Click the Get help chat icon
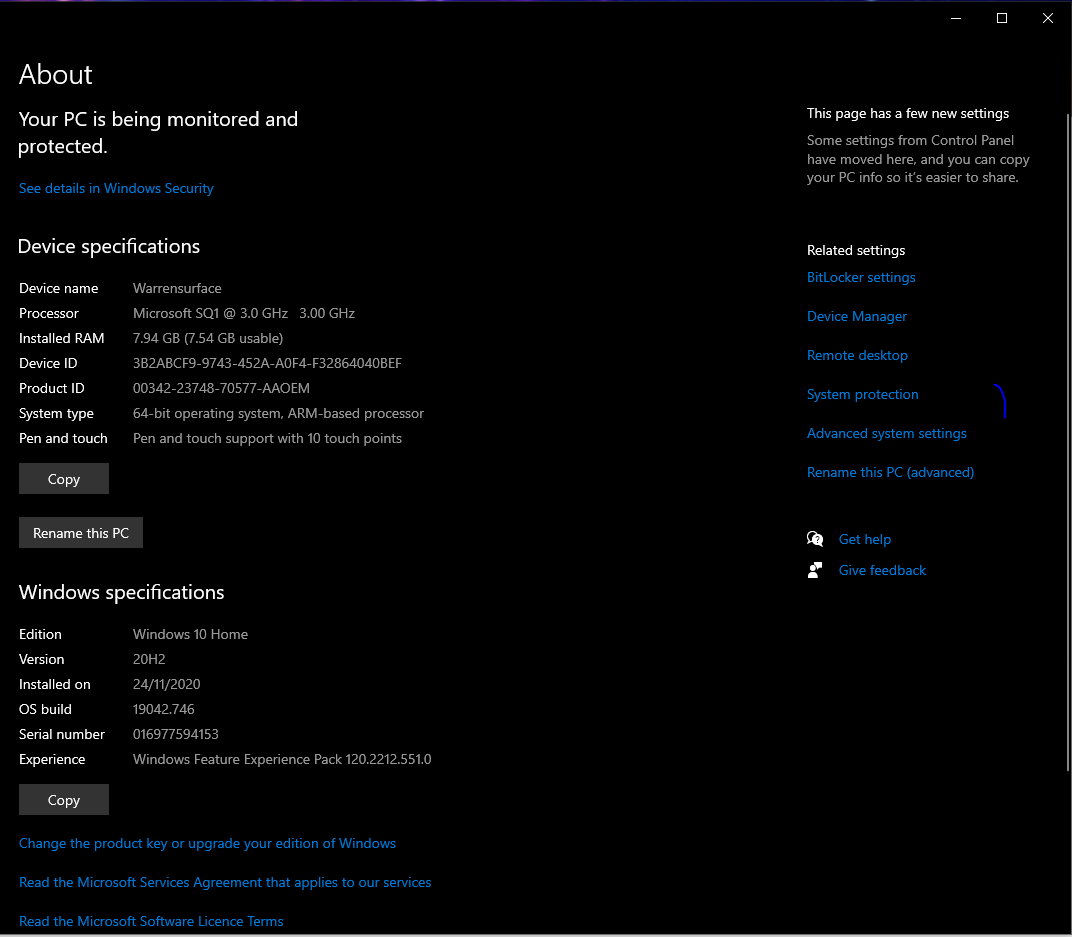Image resolution: width=1072 pixels, height=937 pixels. click(x=815, y=539)
